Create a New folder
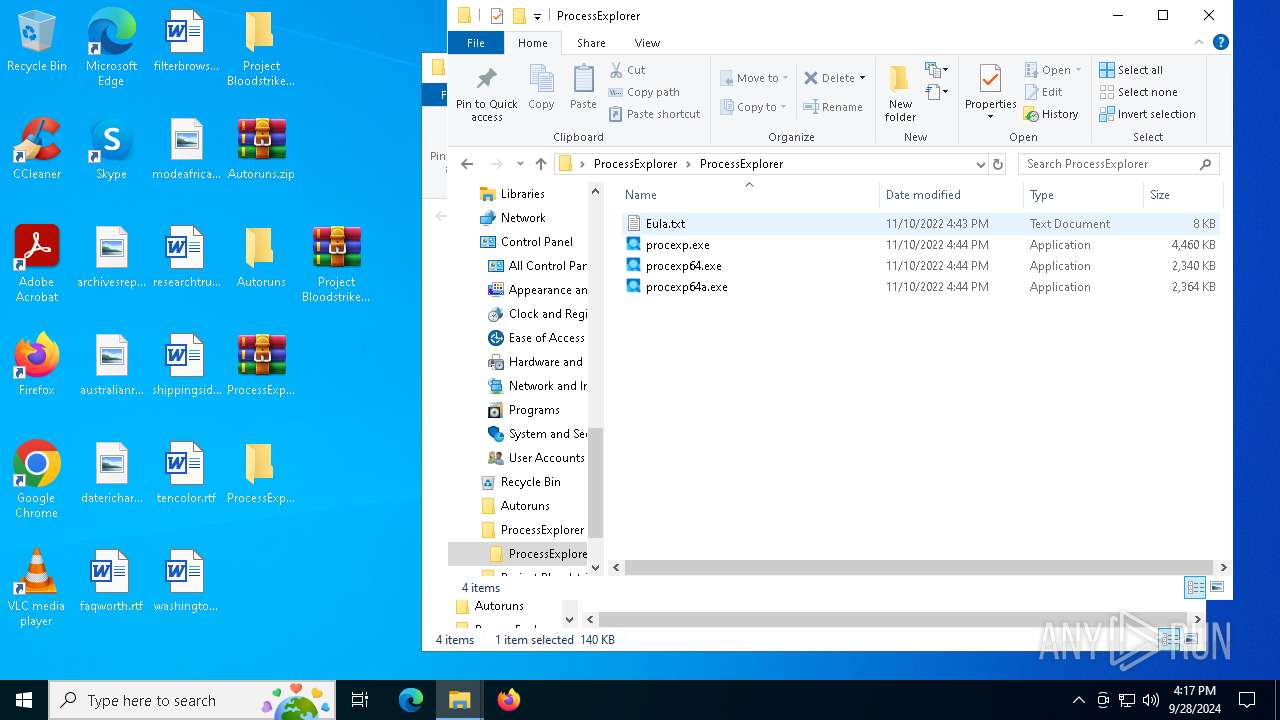The width and height of the screenshot is (1280, 720). pyautogui.click(x=900, y=92)
